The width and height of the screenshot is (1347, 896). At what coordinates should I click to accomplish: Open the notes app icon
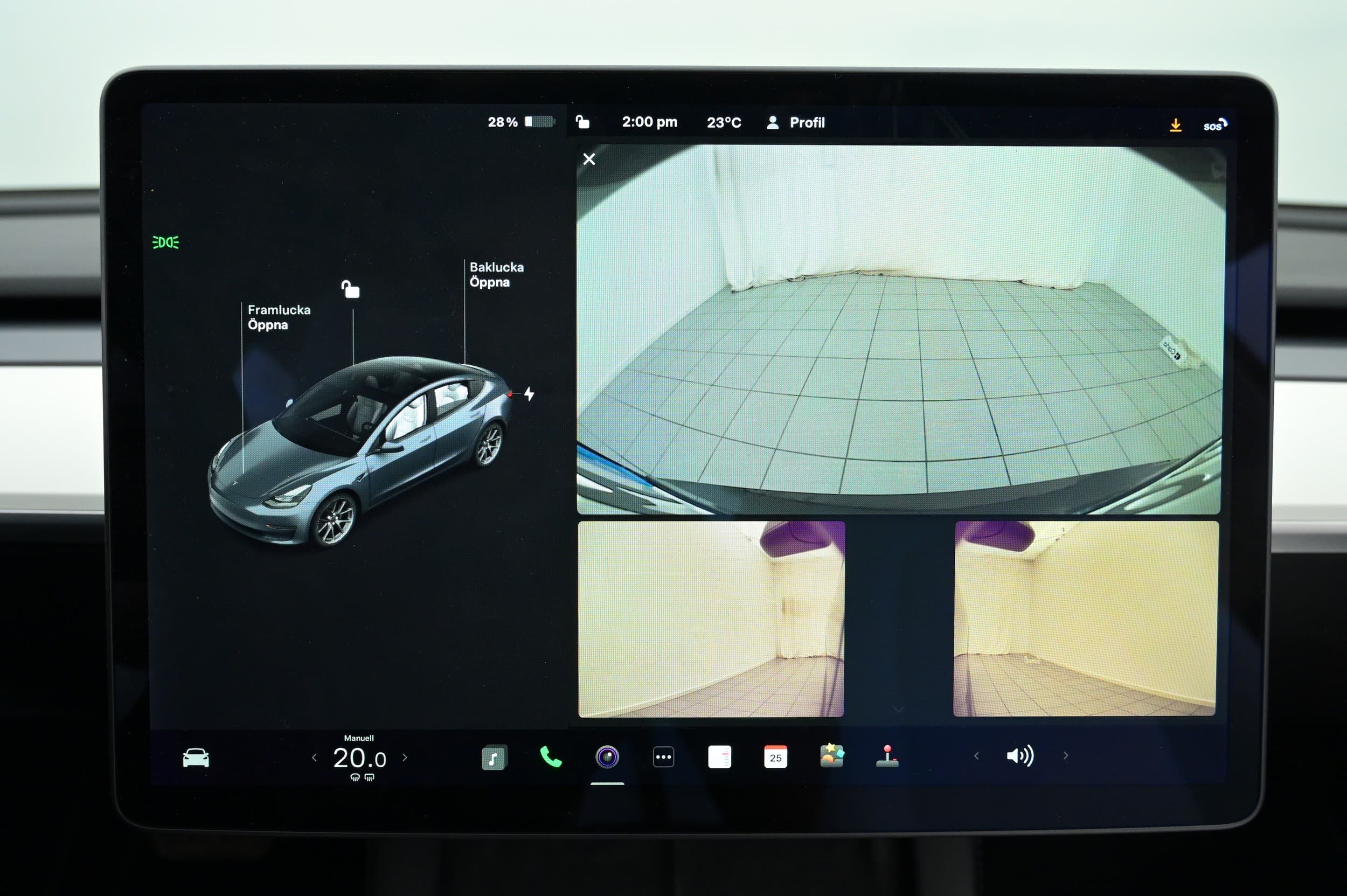tap(719, 757)
